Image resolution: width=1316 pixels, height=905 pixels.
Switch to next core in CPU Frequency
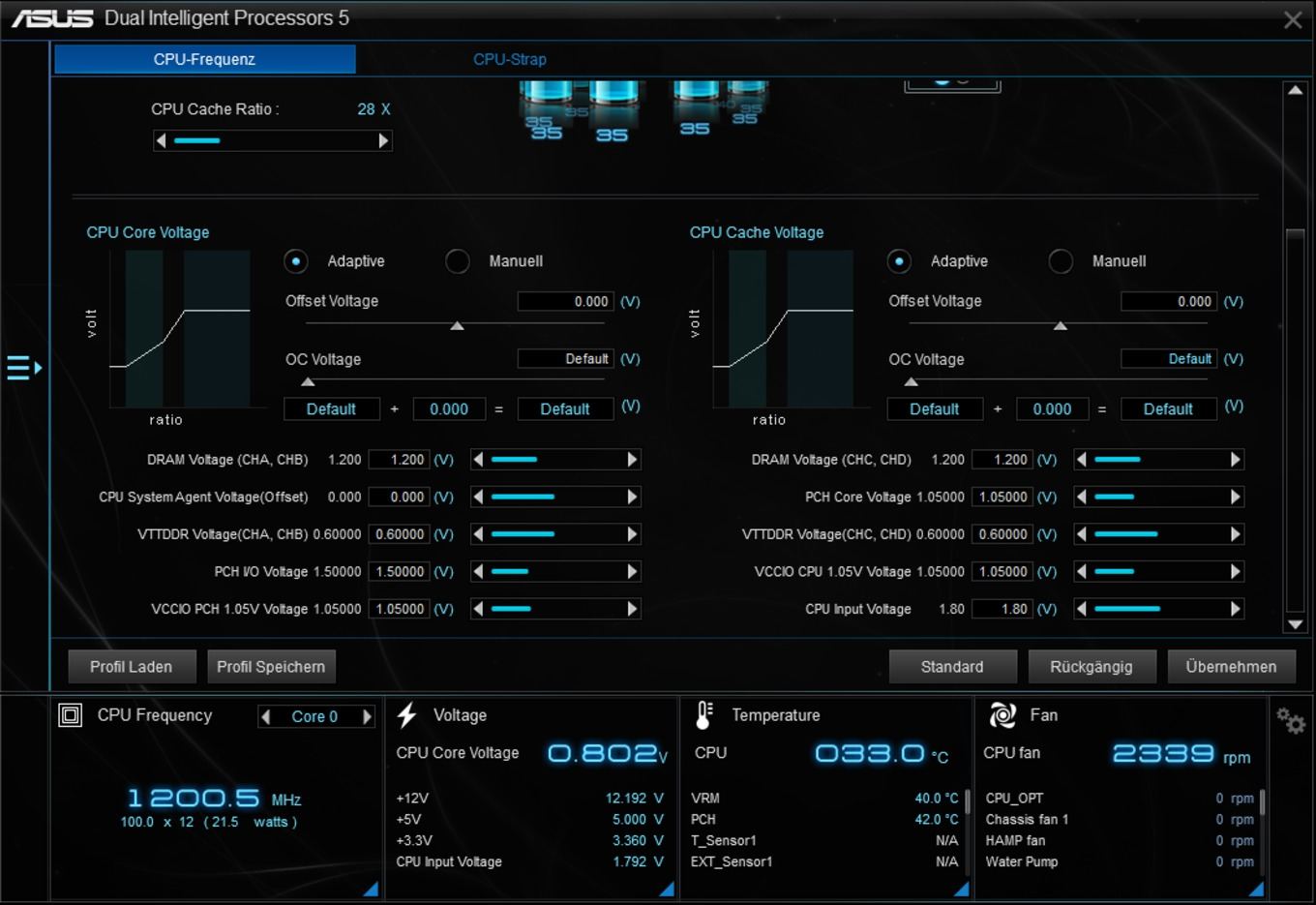tap(367, 717)
